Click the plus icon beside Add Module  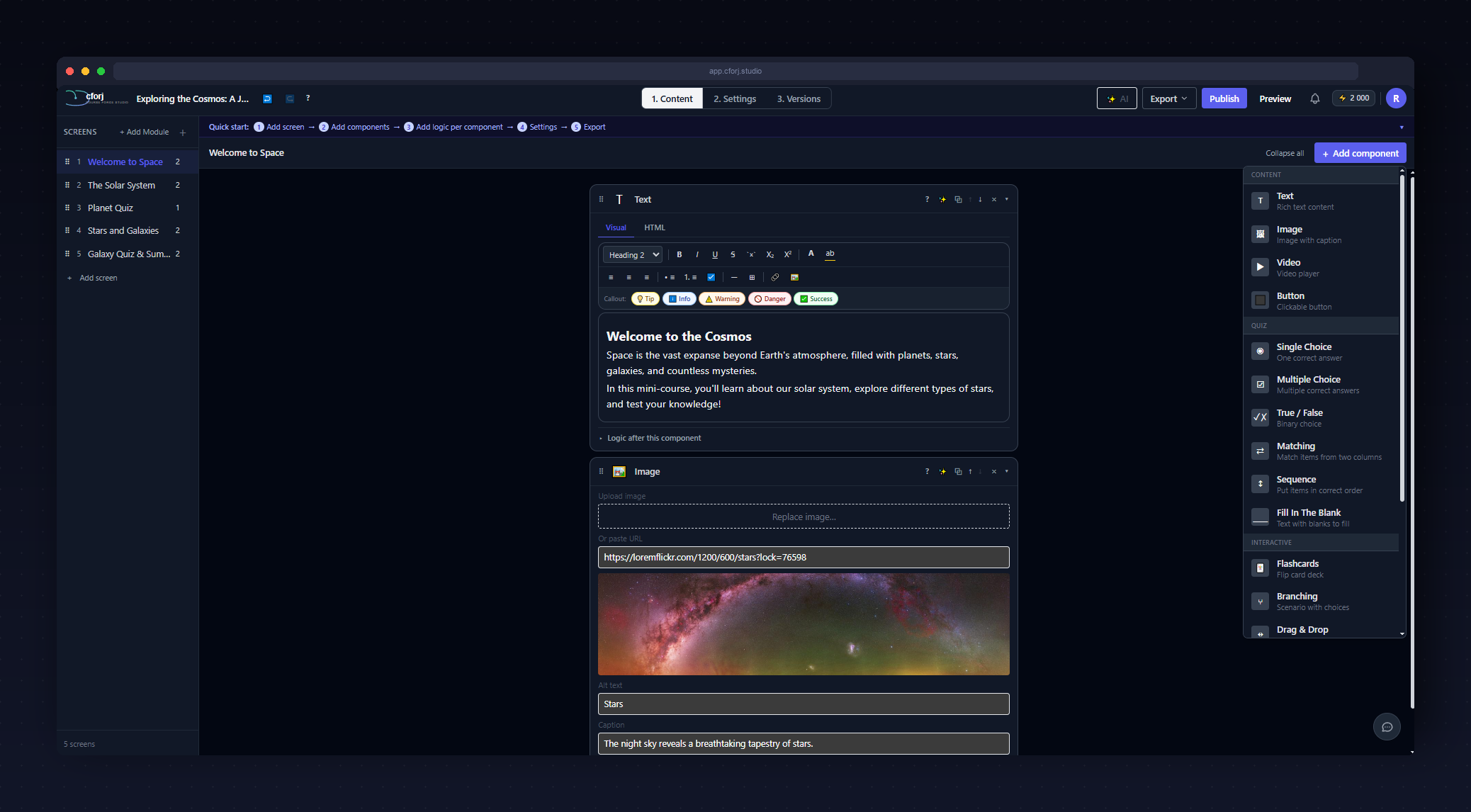[183, 132]
